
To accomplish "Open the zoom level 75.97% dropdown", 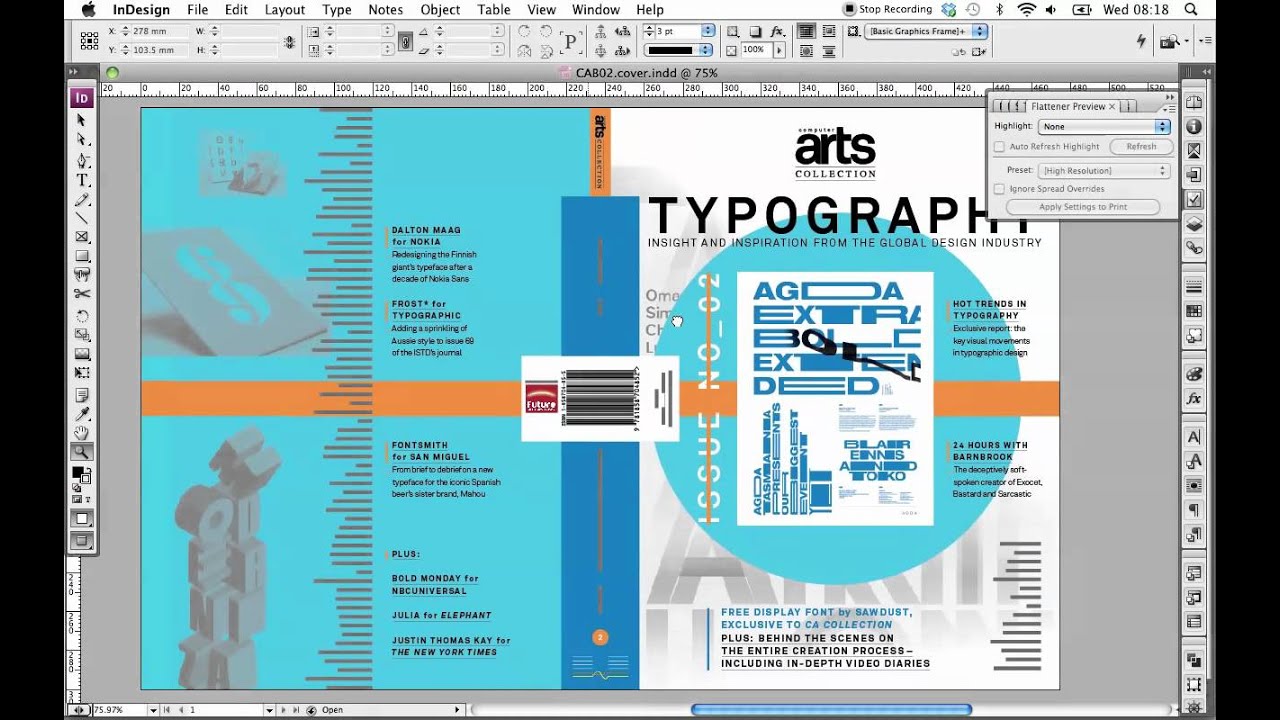I will [x=152, y=710].
